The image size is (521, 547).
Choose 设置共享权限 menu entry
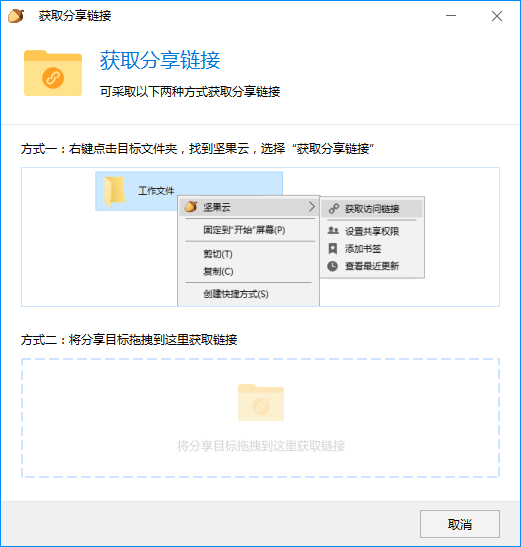click(x=372, y=231)
